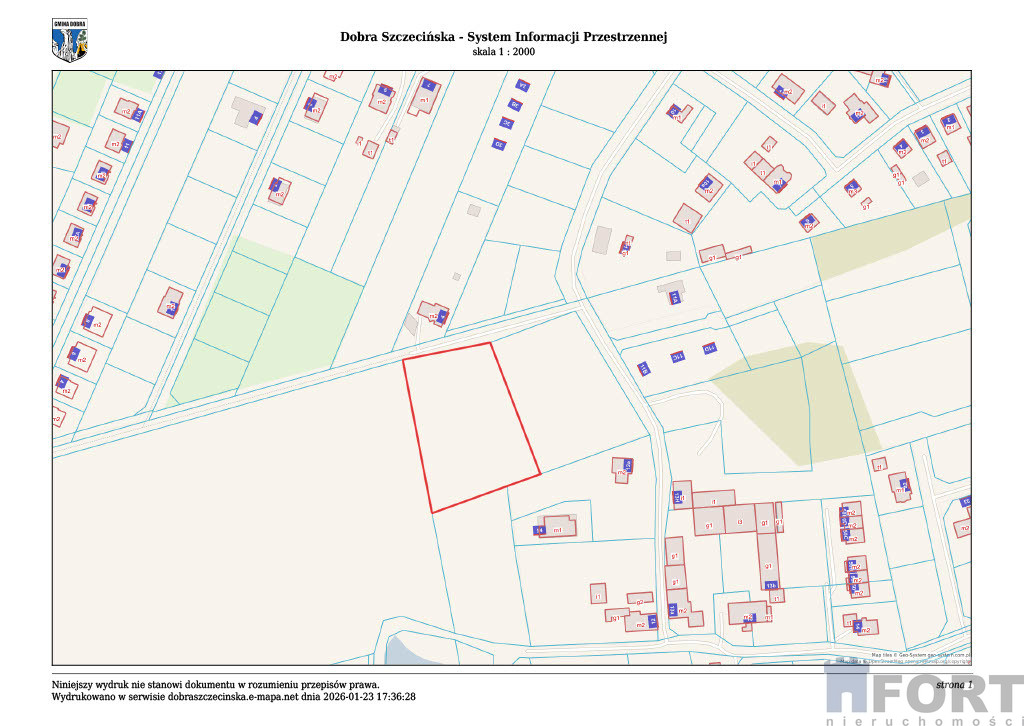Click the 'Niniejszy wydruk nie stanowi dokumentu' disclaimer line
Screen dimensions: 1024x726
[x=216, y=685]
